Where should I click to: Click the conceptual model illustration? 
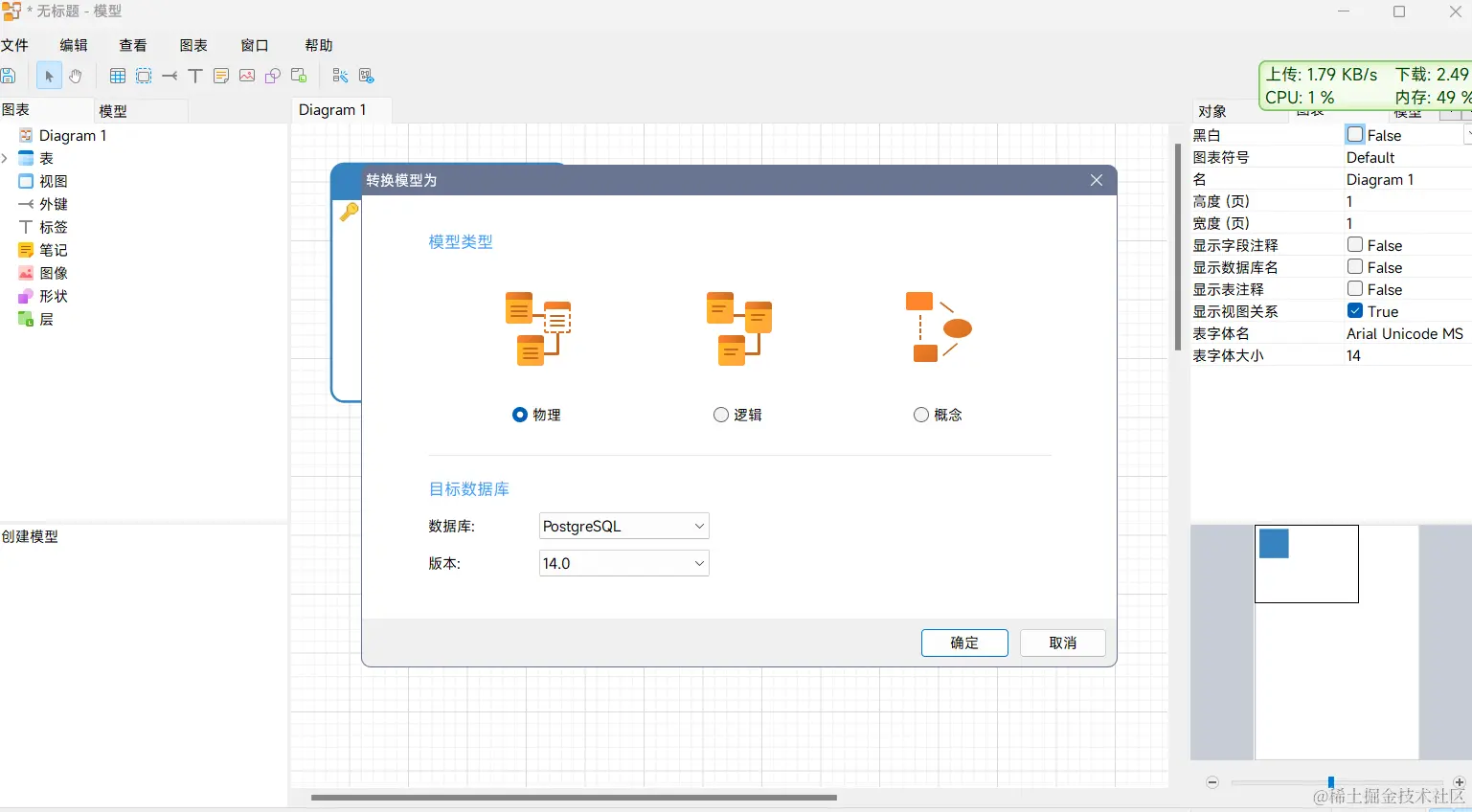tap(939, 327)
